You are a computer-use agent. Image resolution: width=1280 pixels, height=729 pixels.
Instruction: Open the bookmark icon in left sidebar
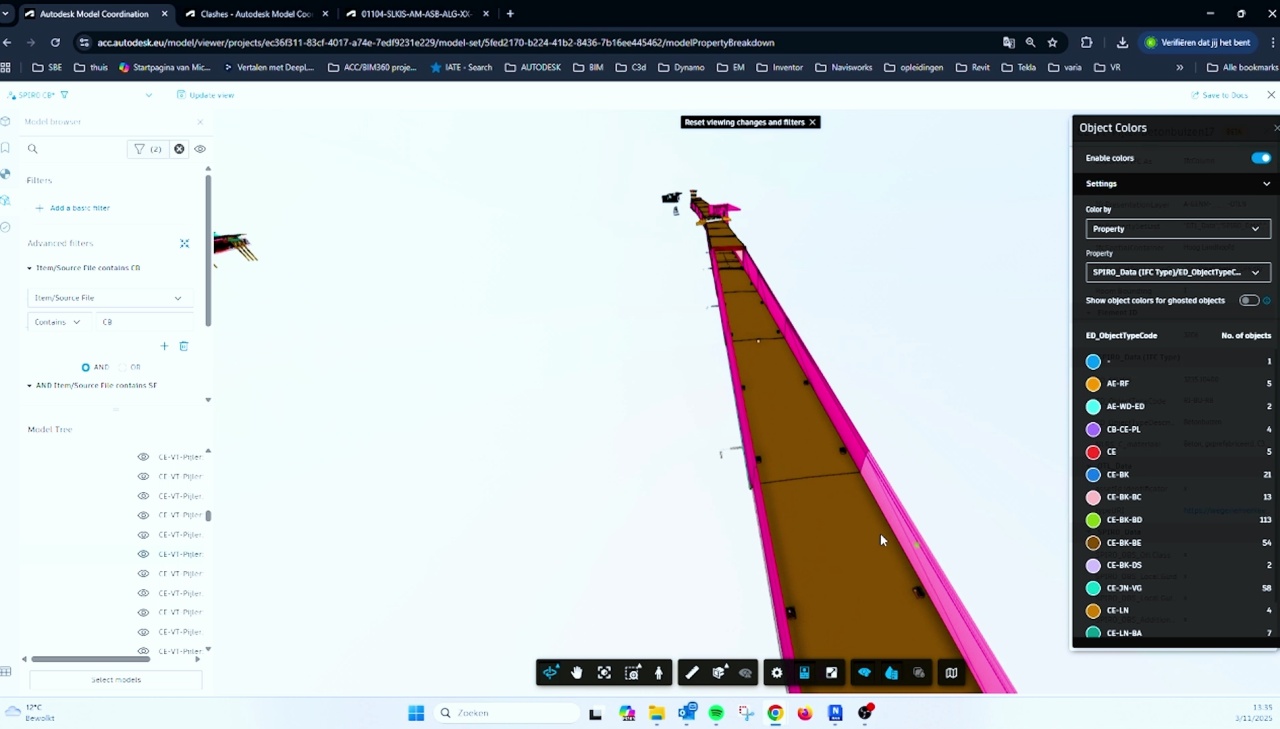(6, 148)
